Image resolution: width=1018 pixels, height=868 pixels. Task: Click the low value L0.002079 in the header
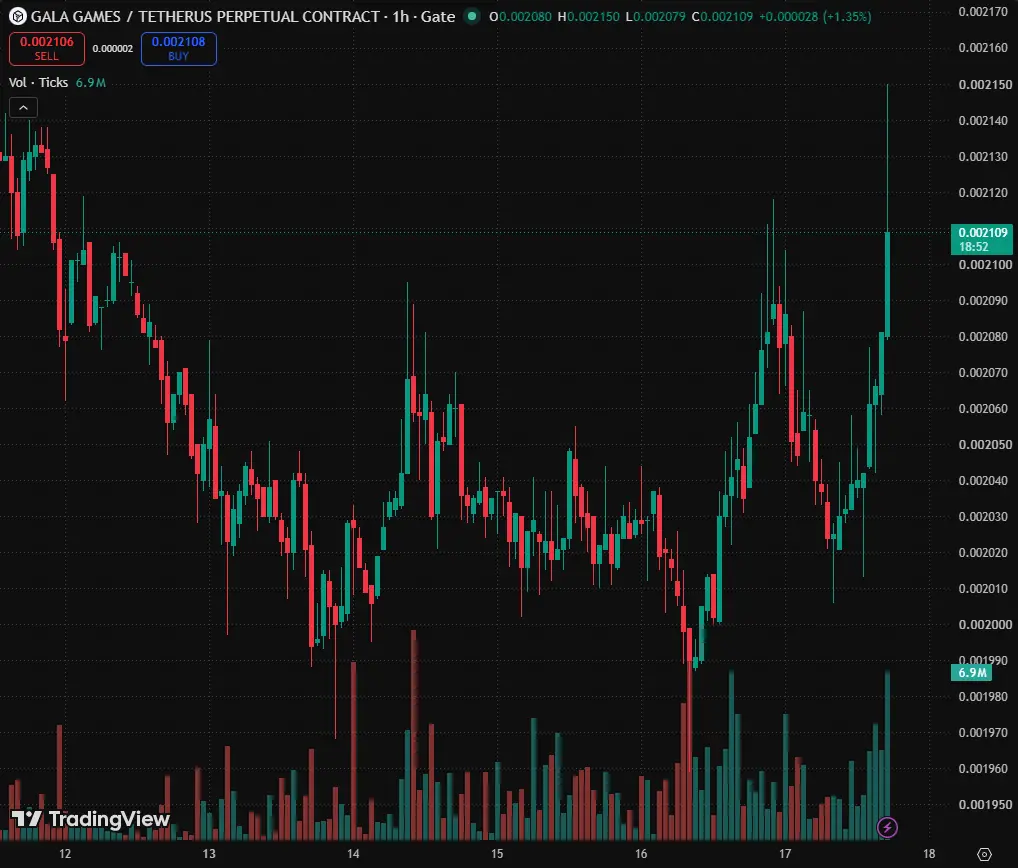tap(655, 16)
